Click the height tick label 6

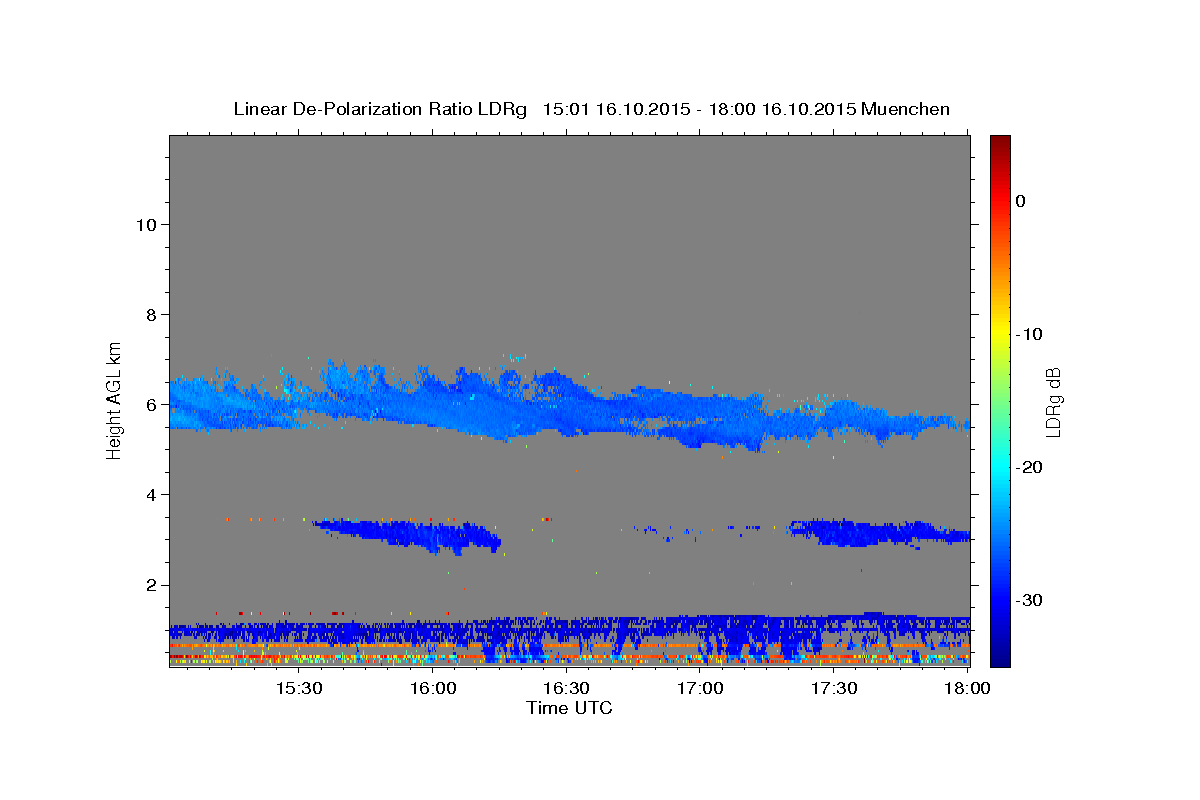pyautogui.click(x=151, y=405)
